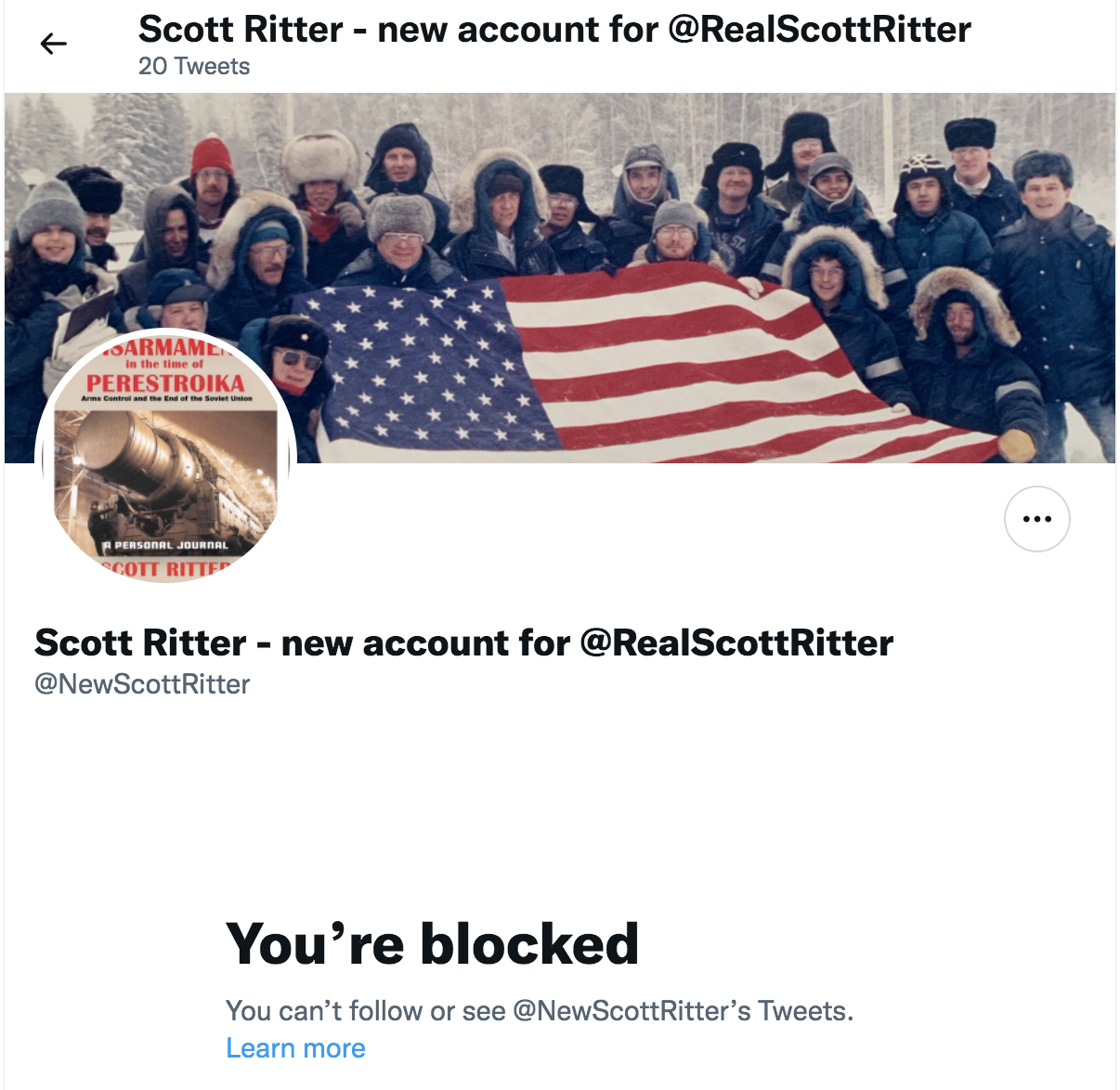This screenshot has width=1120, height=1090.
Task: Select the @NewScottRitter handle under the name
Action: [142, 684]
